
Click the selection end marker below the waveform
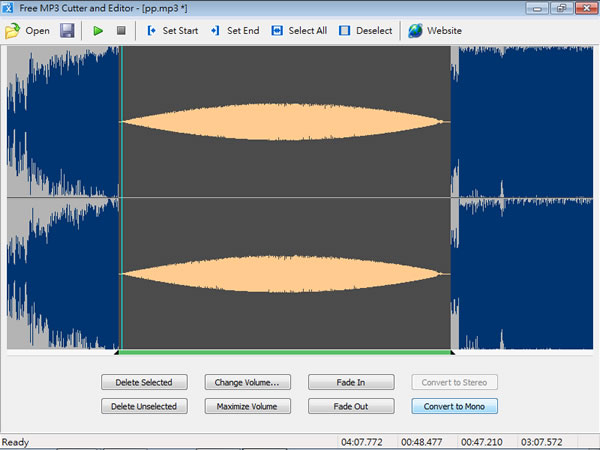pos(452,352)
